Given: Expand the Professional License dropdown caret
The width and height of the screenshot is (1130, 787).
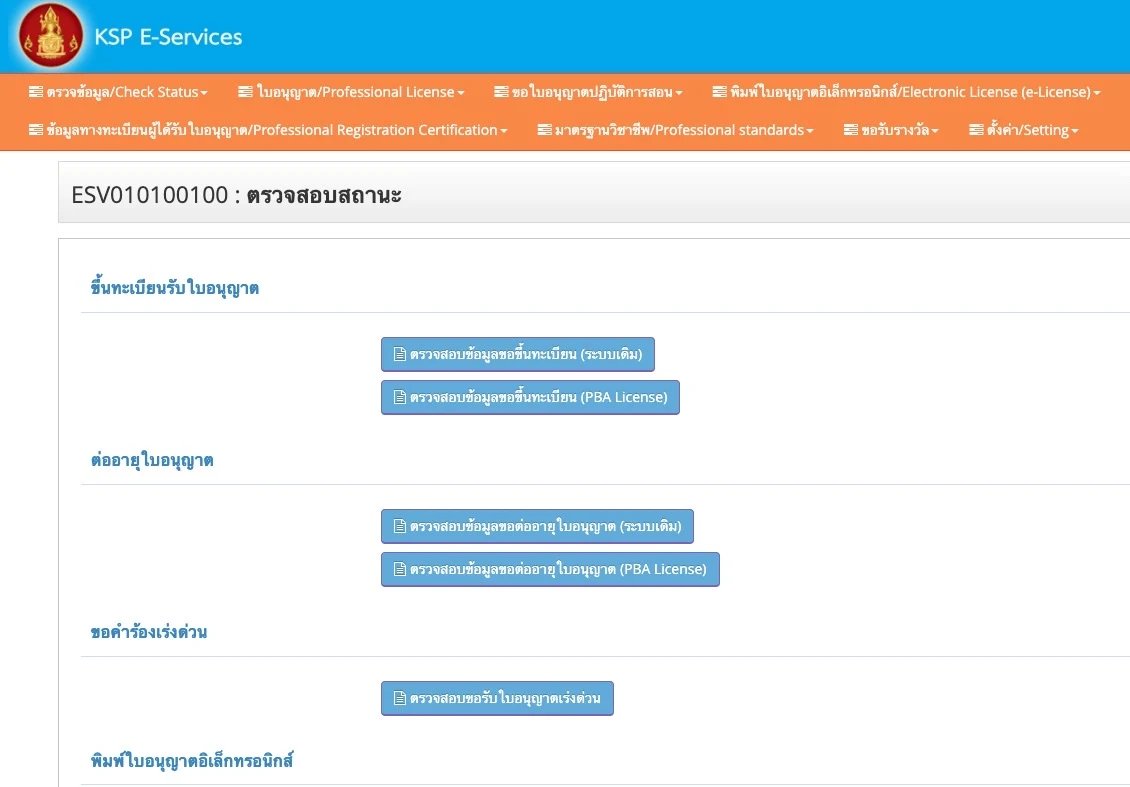Looking at the screenshot, I should point(461,93).
